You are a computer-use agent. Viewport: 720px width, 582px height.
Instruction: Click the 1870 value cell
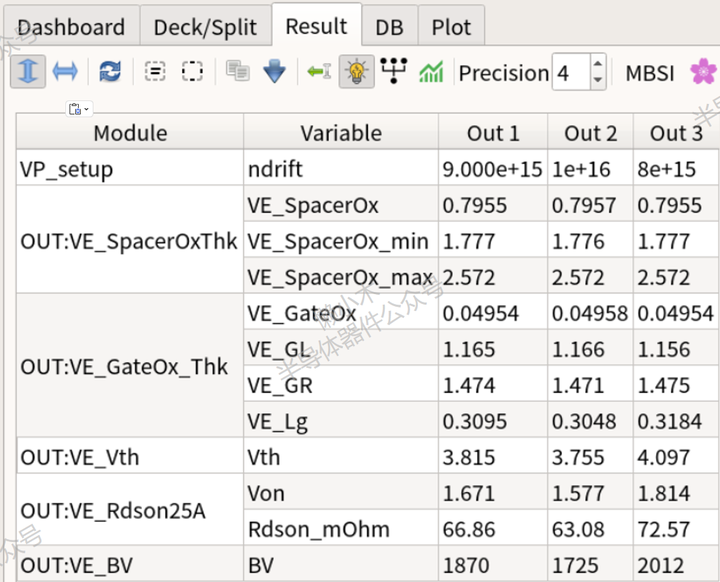pyautogui.click(x=493, y=564)
